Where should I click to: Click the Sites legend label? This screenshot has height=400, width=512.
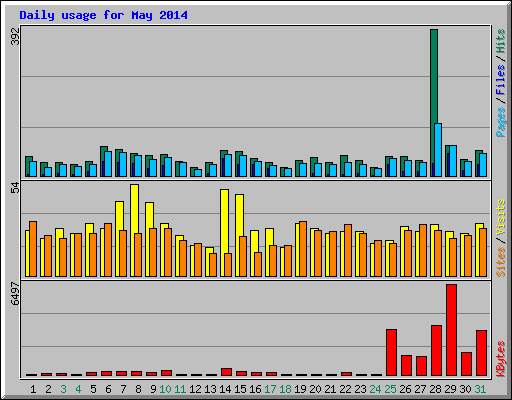click(x=501, y=262)
